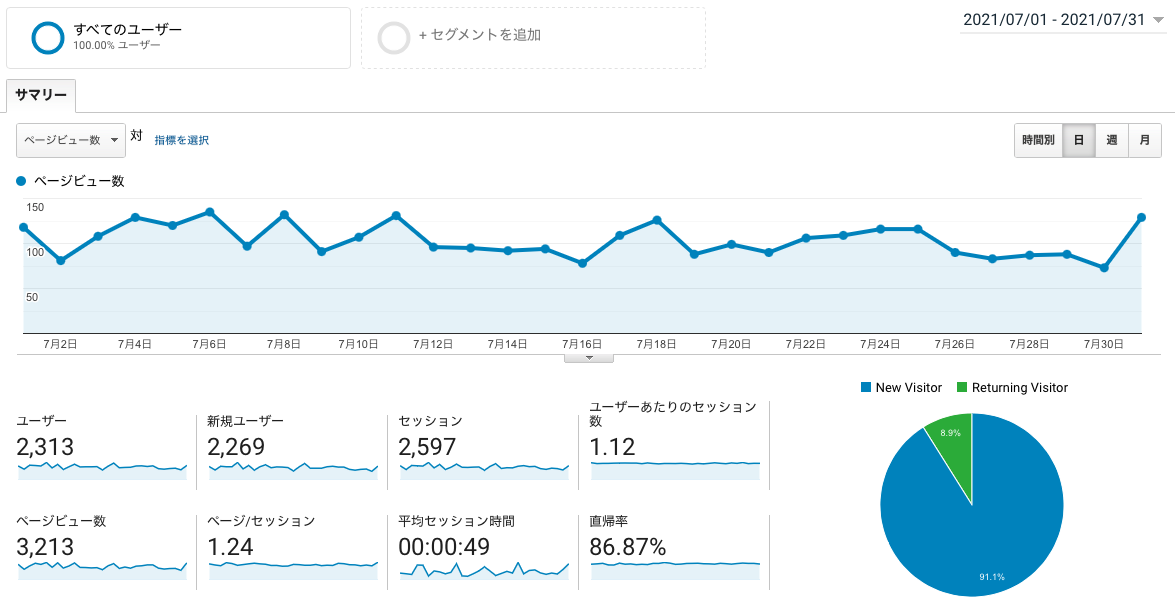Open the ページビュー数 metric dropdown
The image size is (1175, 606).
point(71,140)
